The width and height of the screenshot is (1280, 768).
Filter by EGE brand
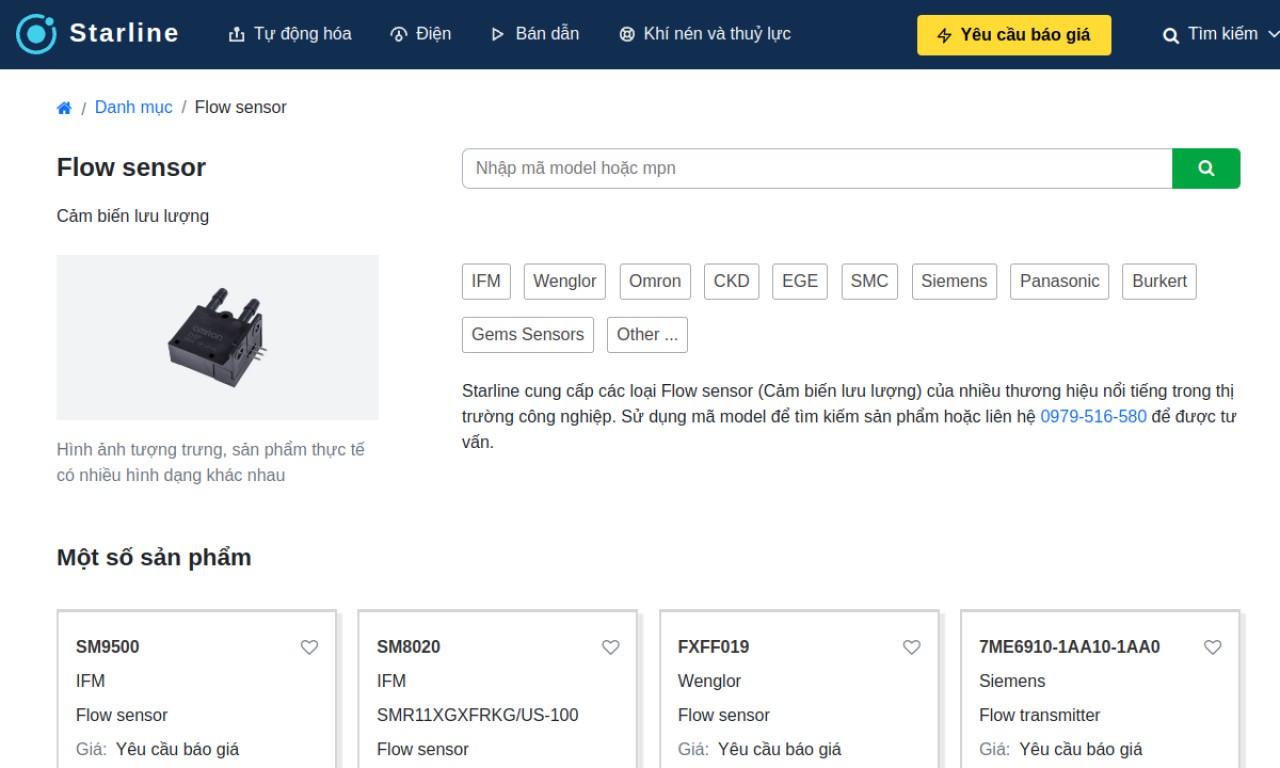tap(800, 281)
